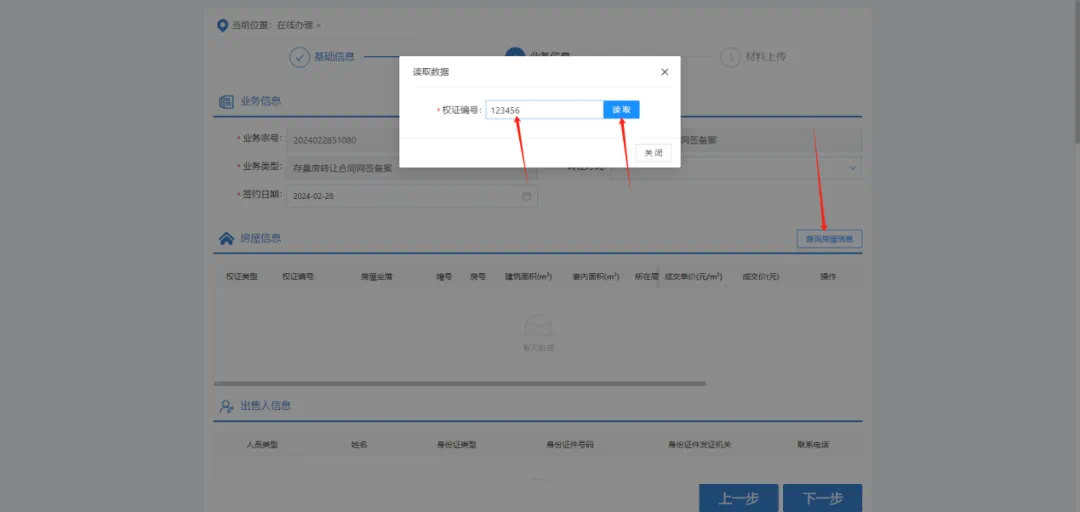
Task: Click the 上一步 button
Action: (738, 498)
